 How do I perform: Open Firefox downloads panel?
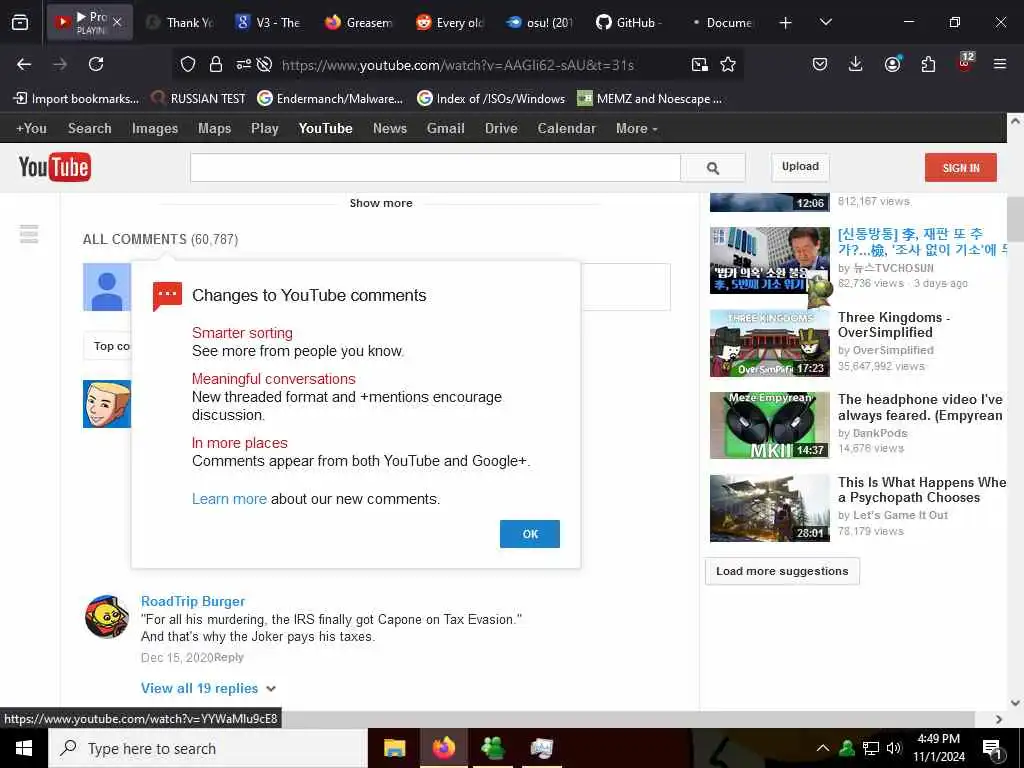click(x=856, y=64)
